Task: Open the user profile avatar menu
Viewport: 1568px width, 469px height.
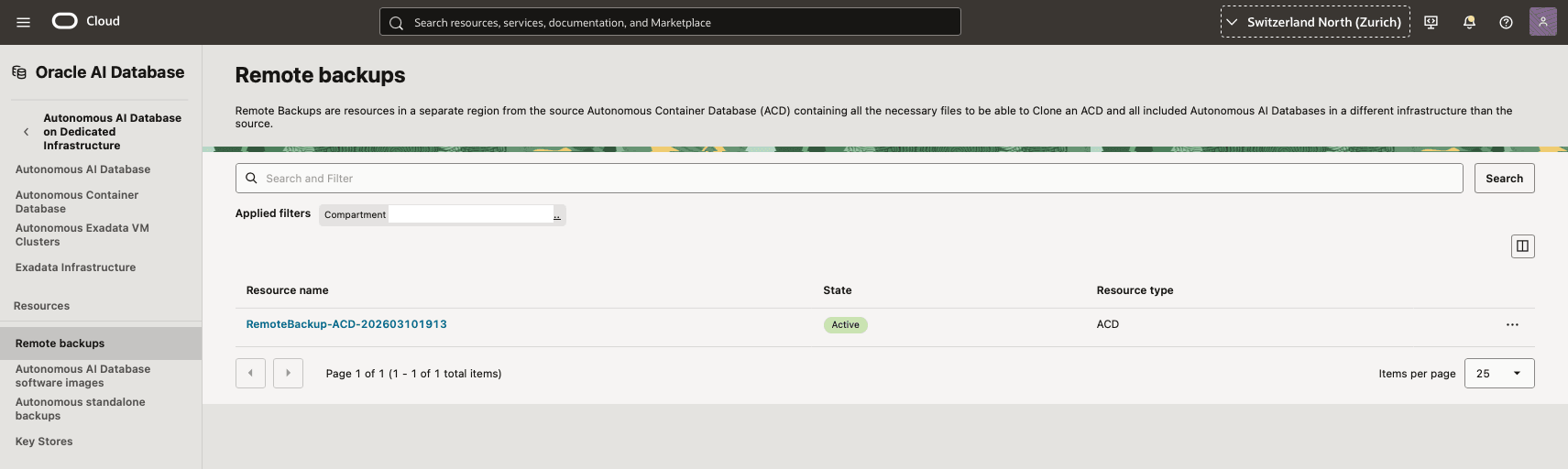Action: (1543, 22)
